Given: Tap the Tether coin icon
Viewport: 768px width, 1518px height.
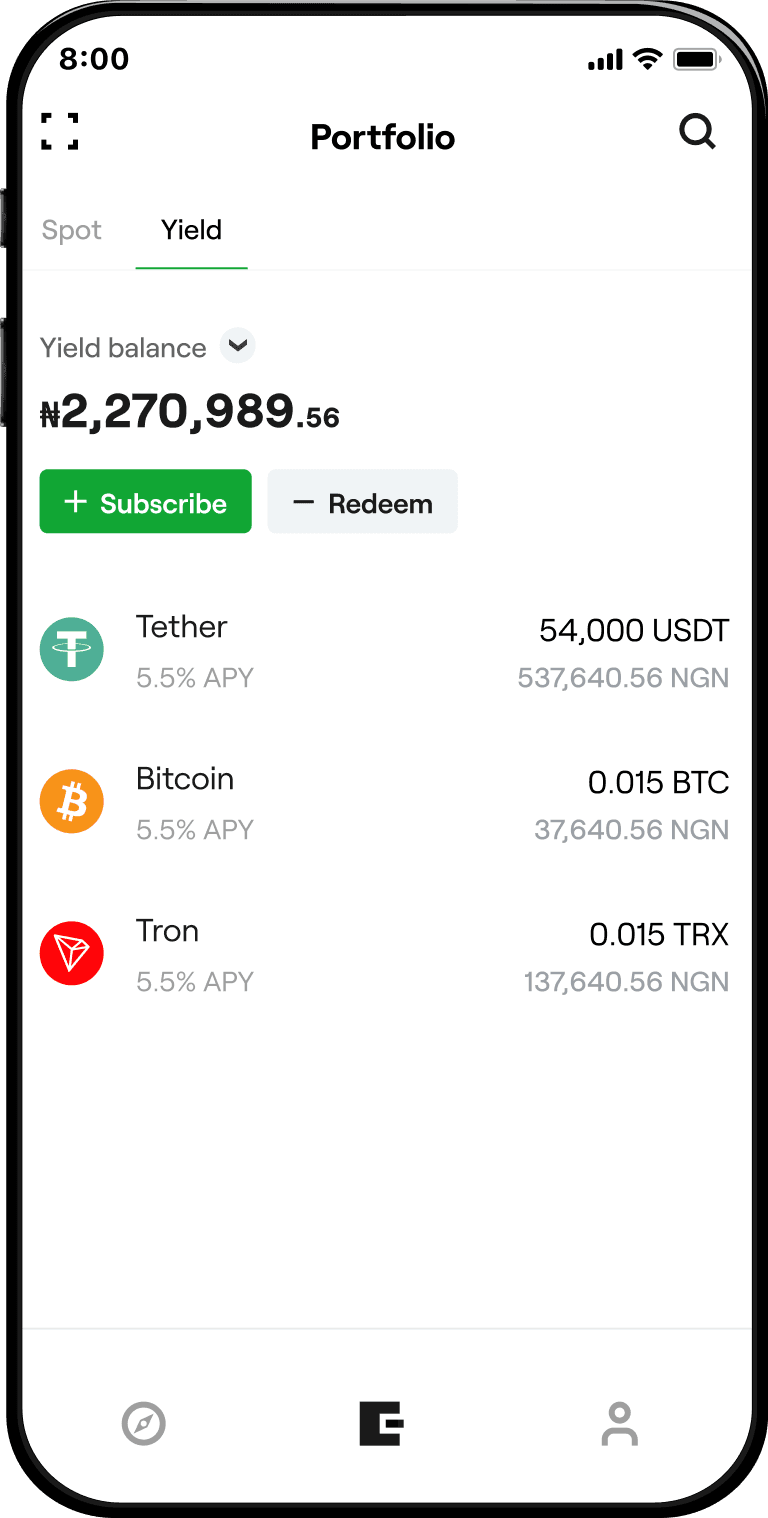Looking at the screenshot, I should tap(72, 650).
